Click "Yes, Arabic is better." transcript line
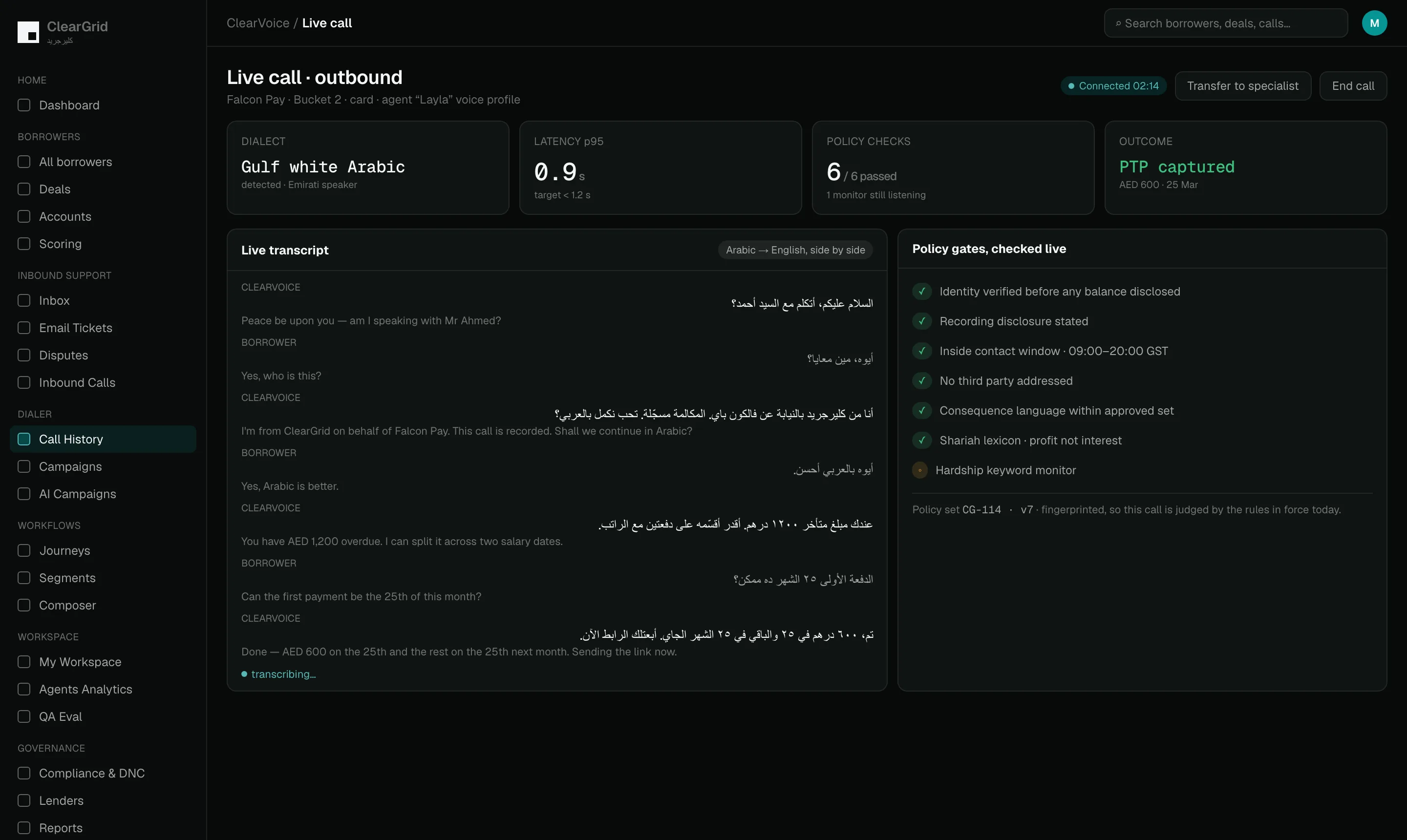Screen dimensions: 1407x840 289,486
